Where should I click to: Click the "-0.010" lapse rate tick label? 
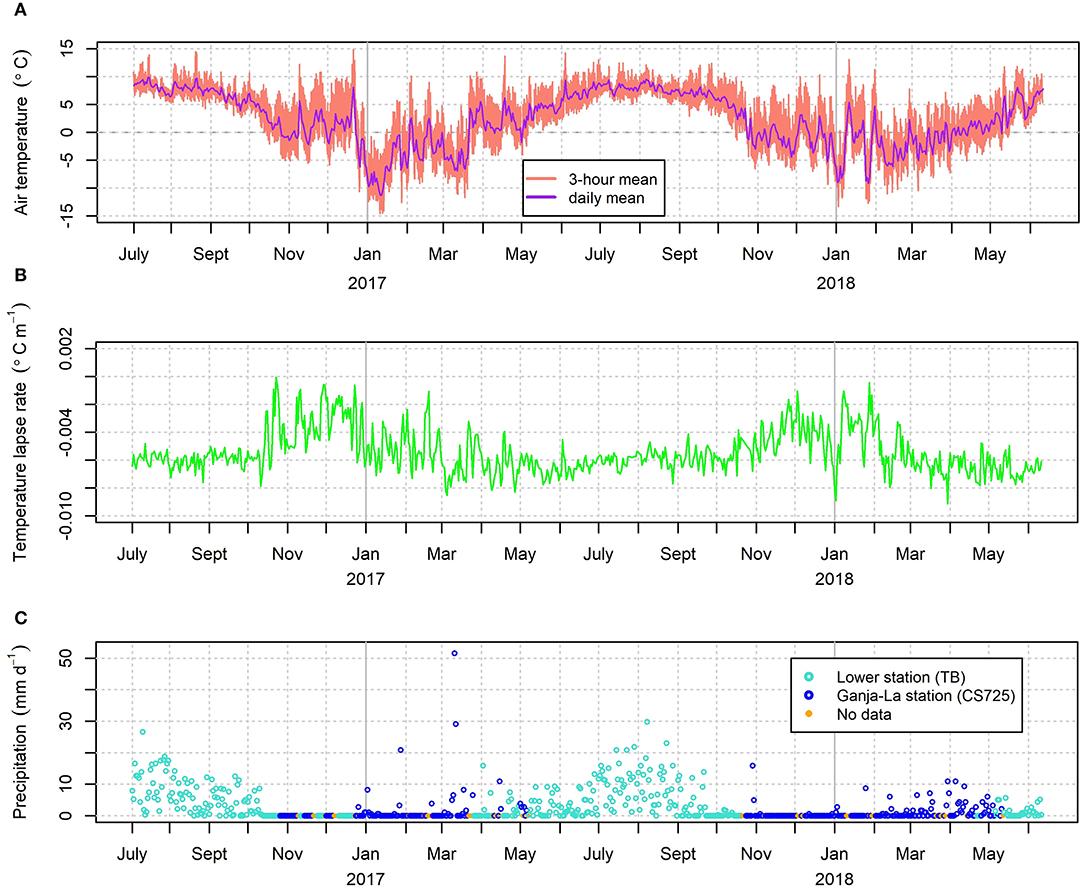click(65, 516)
